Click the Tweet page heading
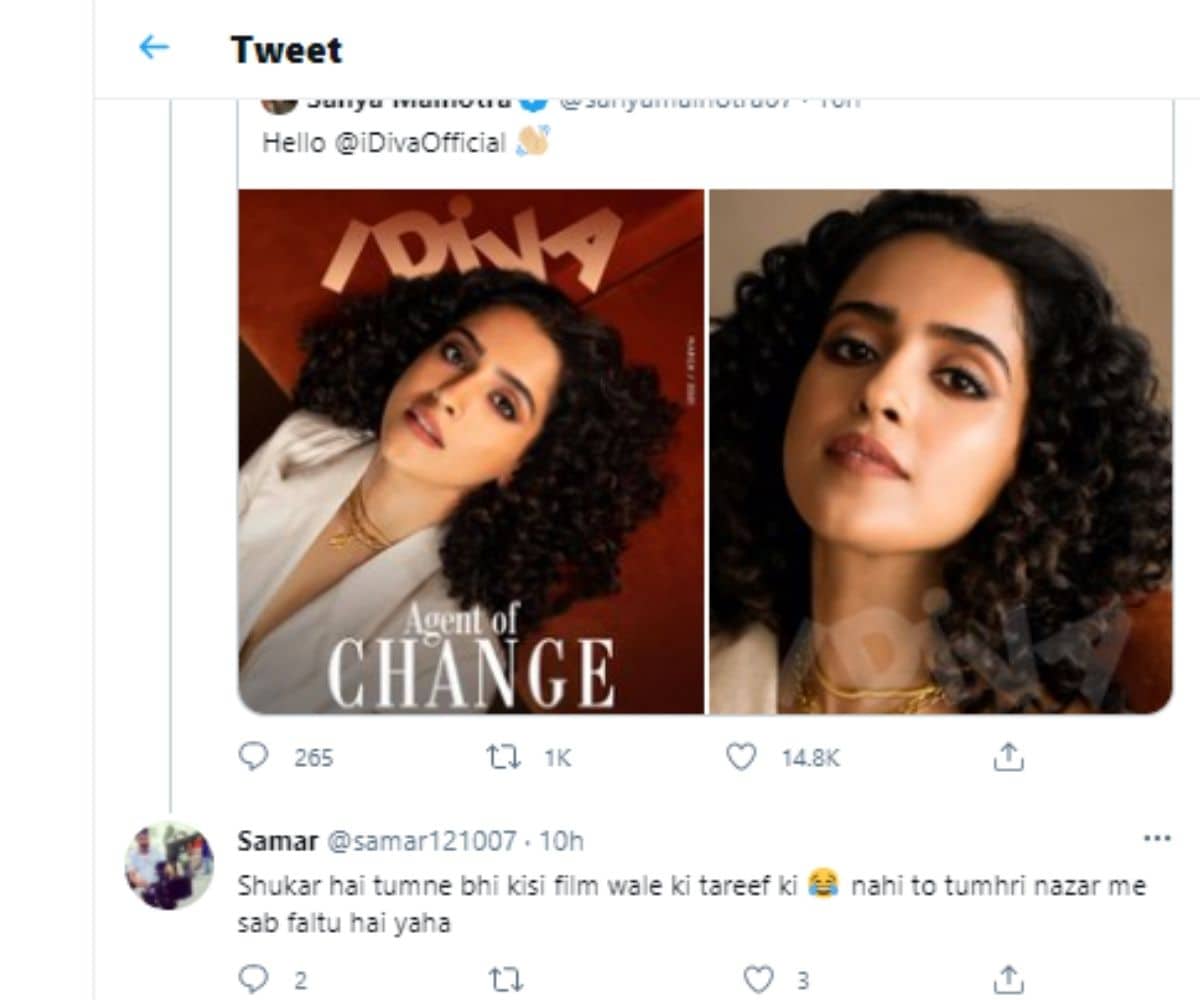This screenshot has height=1000, width=1200. click(286, 49)
